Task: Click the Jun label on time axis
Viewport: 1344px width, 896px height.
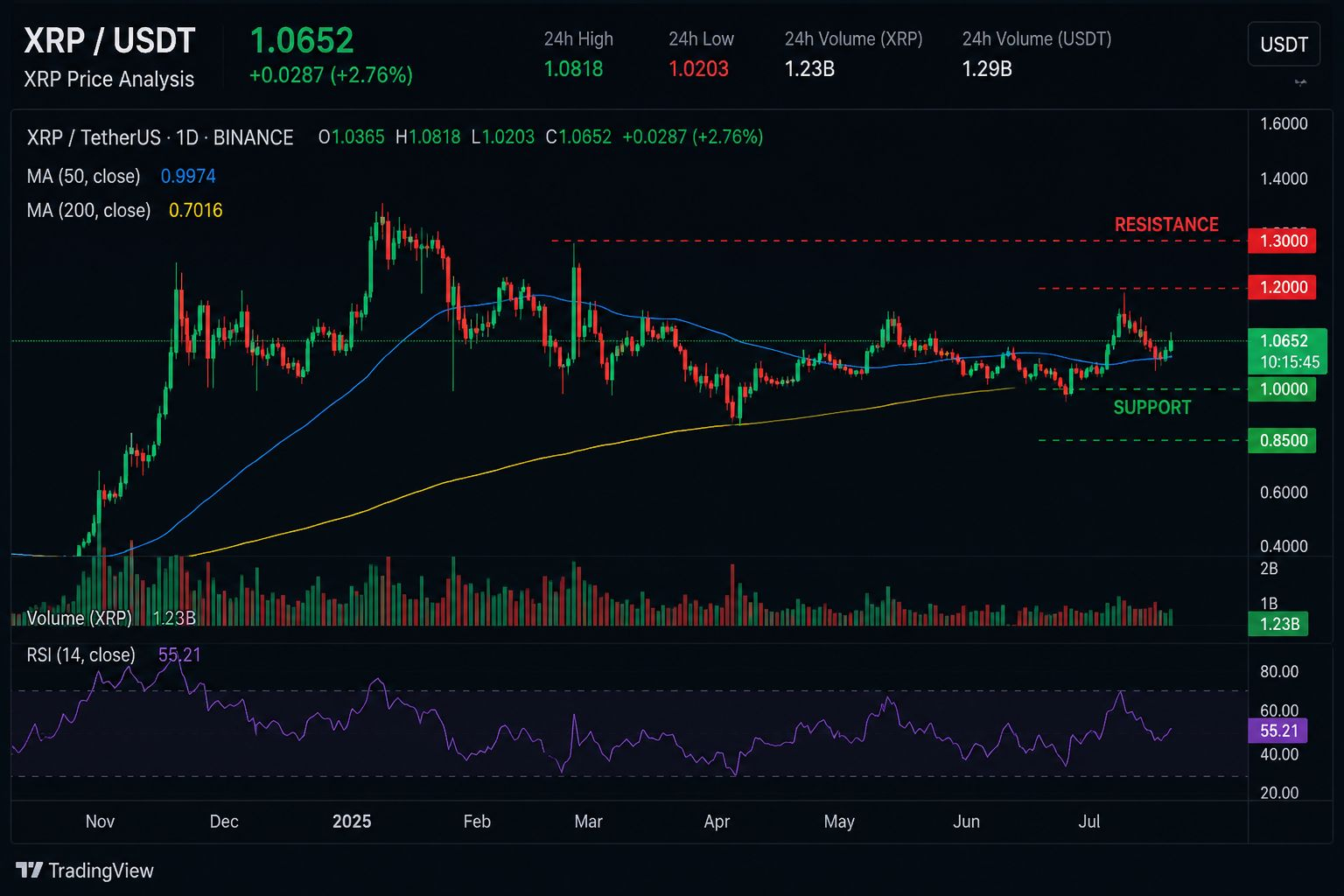Action: pyautogui.click(x=966, y=822)
